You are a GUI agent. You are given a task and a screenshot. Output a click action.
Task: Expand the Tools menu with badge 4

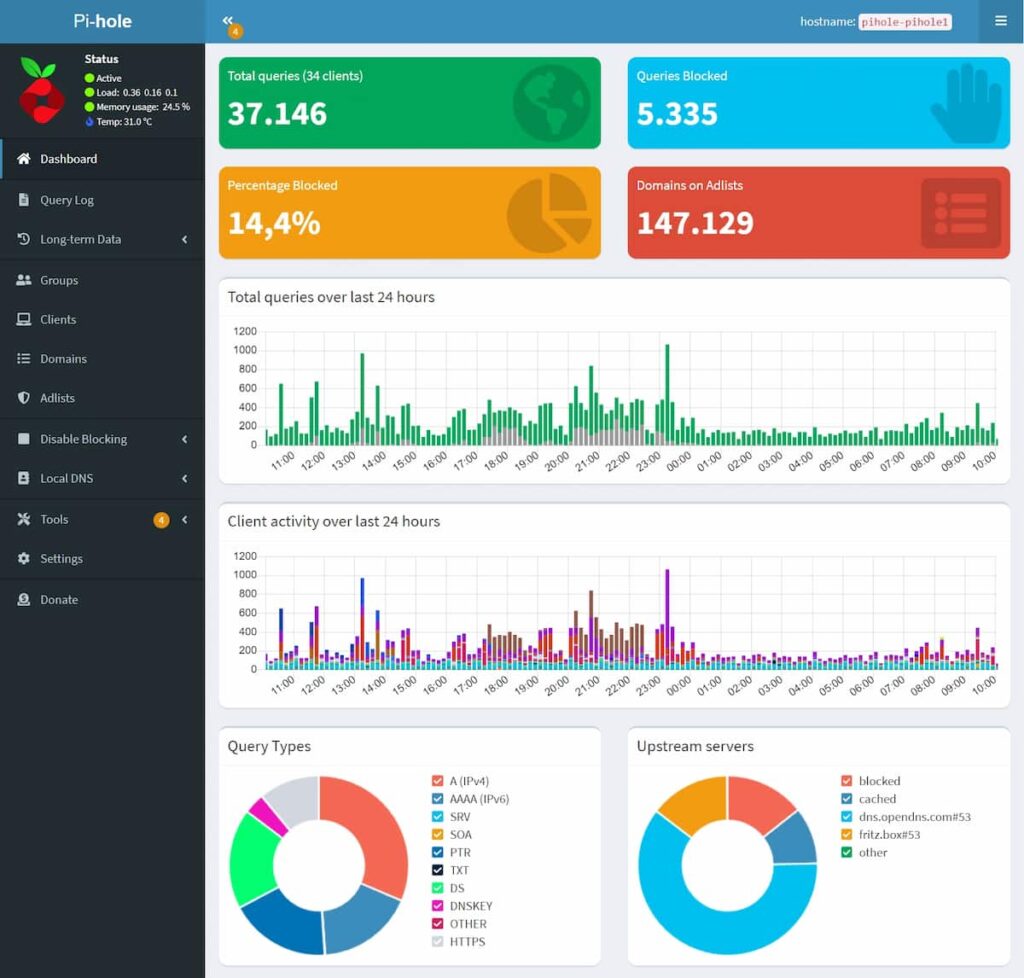click(56, 519)
